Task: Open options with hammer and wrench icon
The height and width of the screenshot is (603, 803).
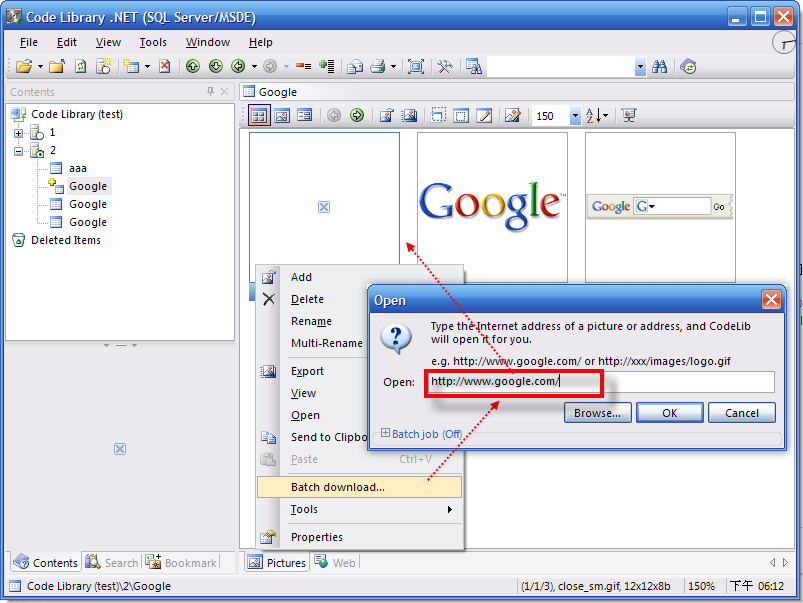Action: pos(445,67)
